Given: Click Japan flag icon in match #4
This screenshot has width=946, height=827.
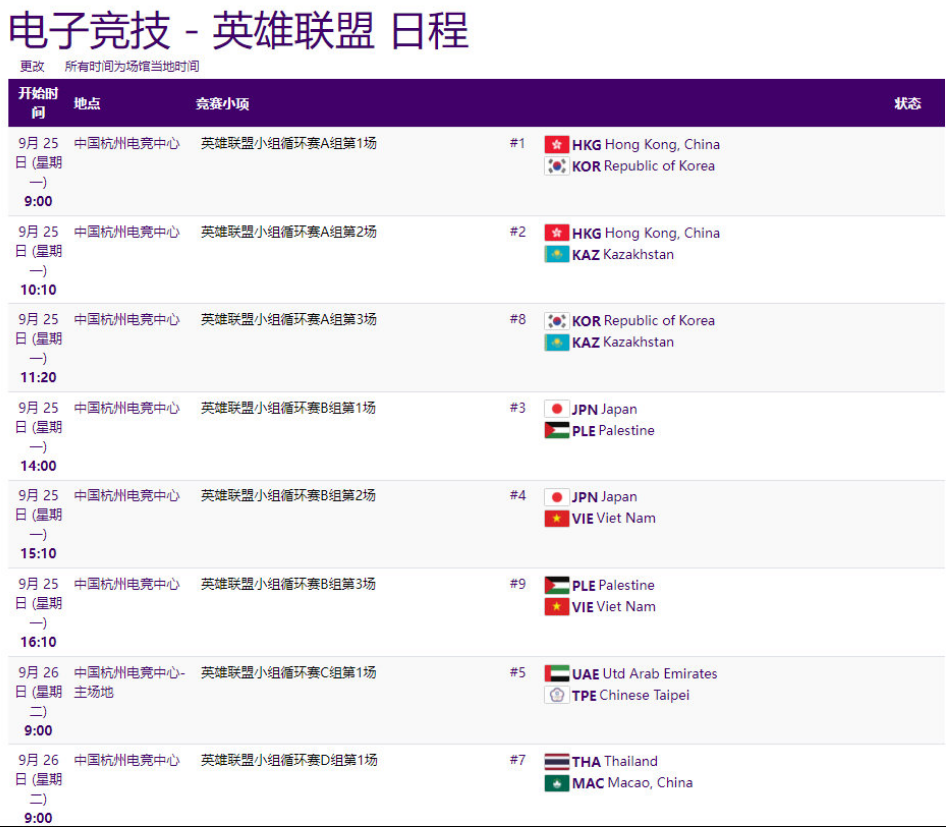Looking at the screenshot, I should pos(556,497).
